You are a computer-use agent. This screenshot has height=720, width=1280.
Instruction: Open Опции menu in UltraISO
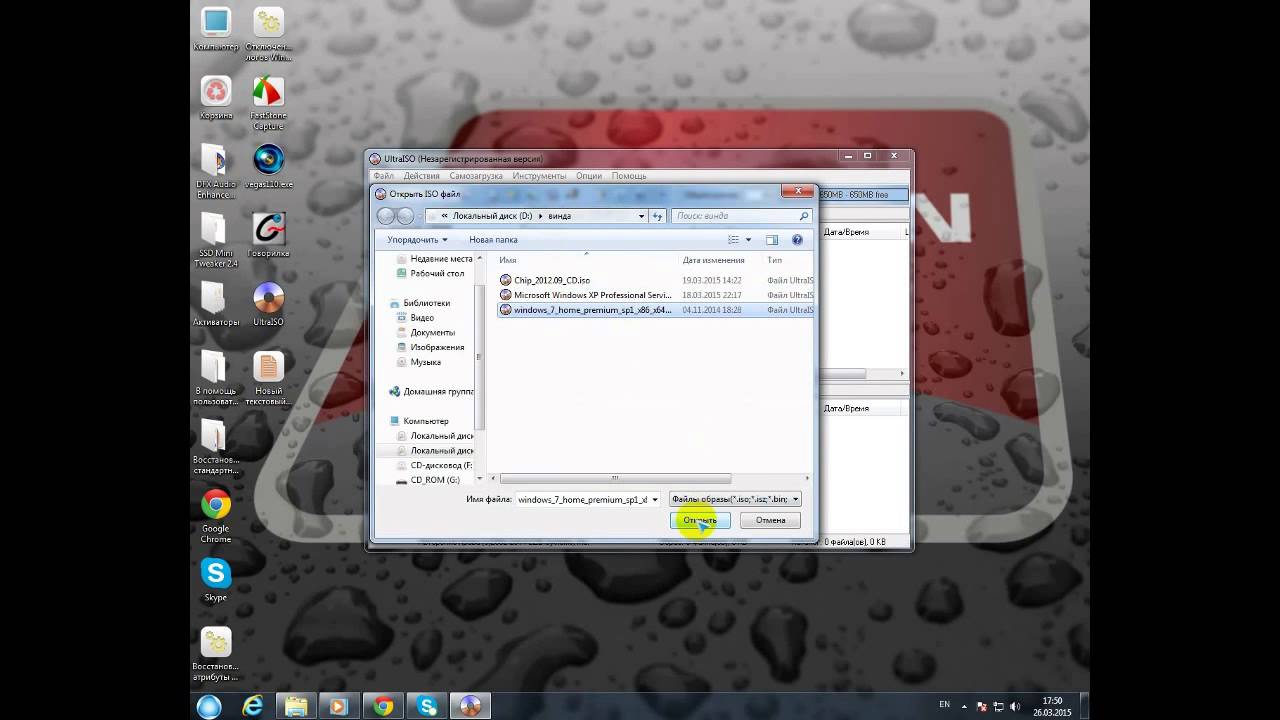coord(589,176)
